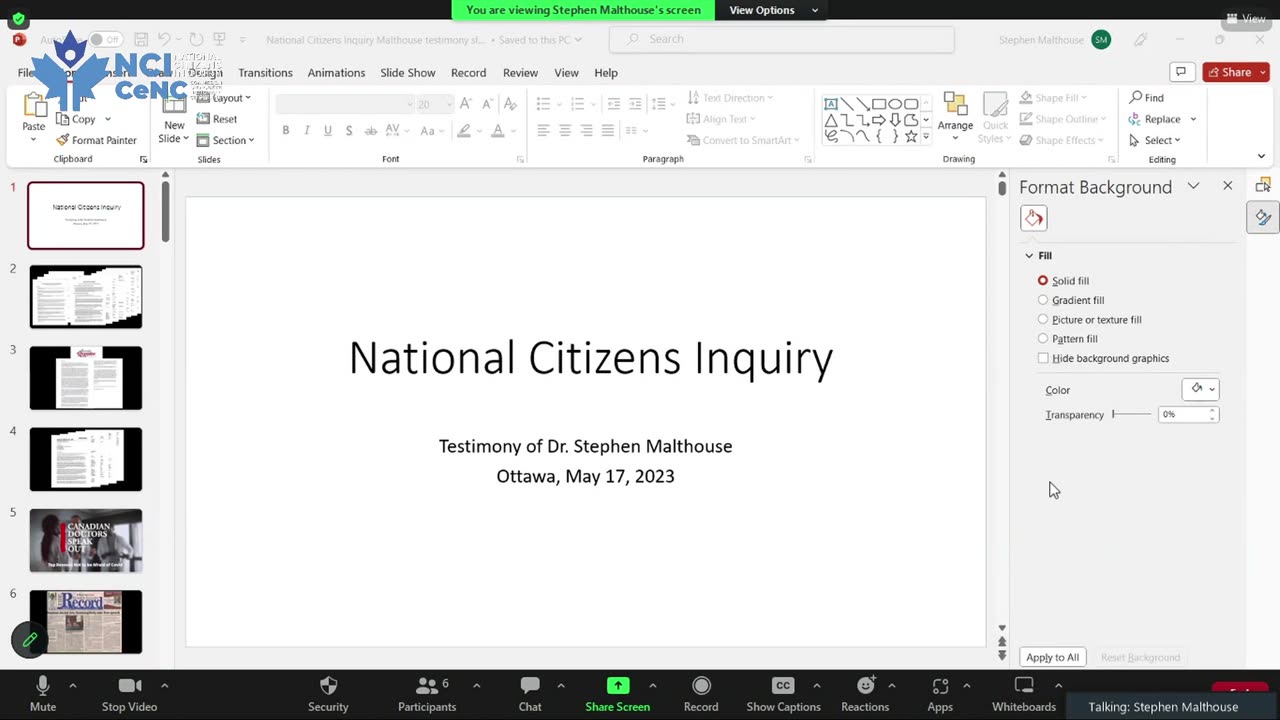
Task: Click the Center alignment icon
Action: pyautogui.click(x=565, y=131)
